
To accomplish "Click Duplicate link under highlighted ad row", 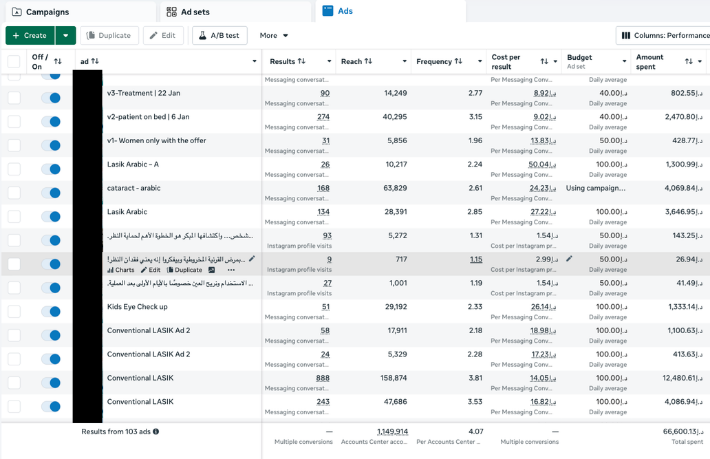I will [185, 270].
